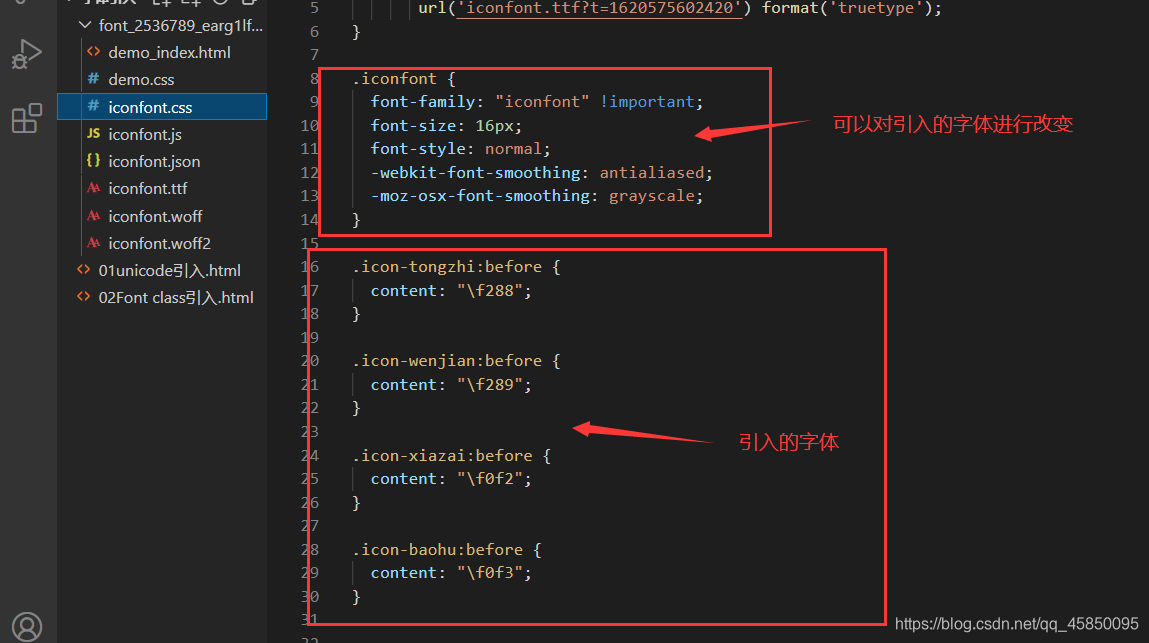The image size is (1149, 643).
Task: Open 01unicode引入.html file
Action: pyautogui.click(x=169, y=271)
